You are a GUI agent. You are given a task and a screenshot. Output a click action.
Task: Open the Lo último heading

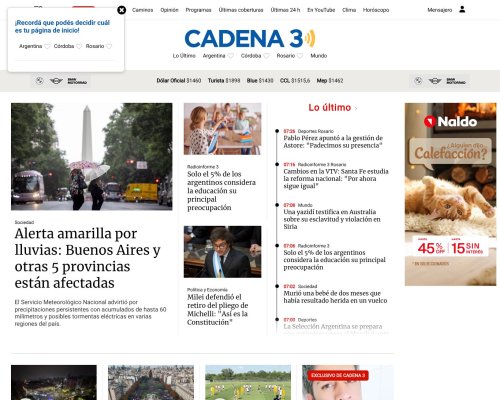[x=330, y=108]
